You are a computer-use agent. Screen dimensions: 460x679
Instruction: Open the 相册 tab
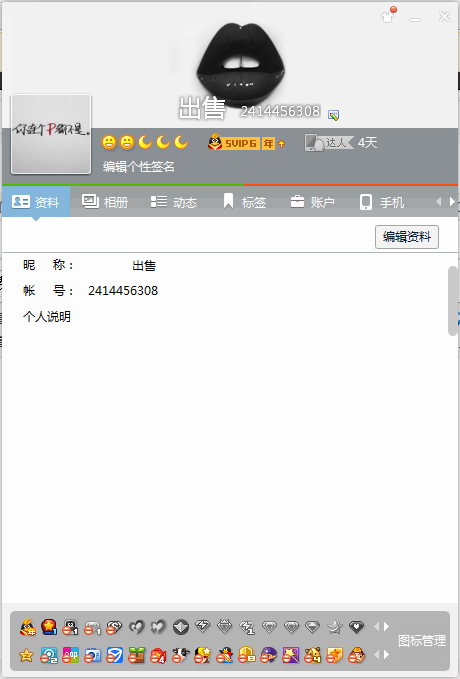click(105, 202)
